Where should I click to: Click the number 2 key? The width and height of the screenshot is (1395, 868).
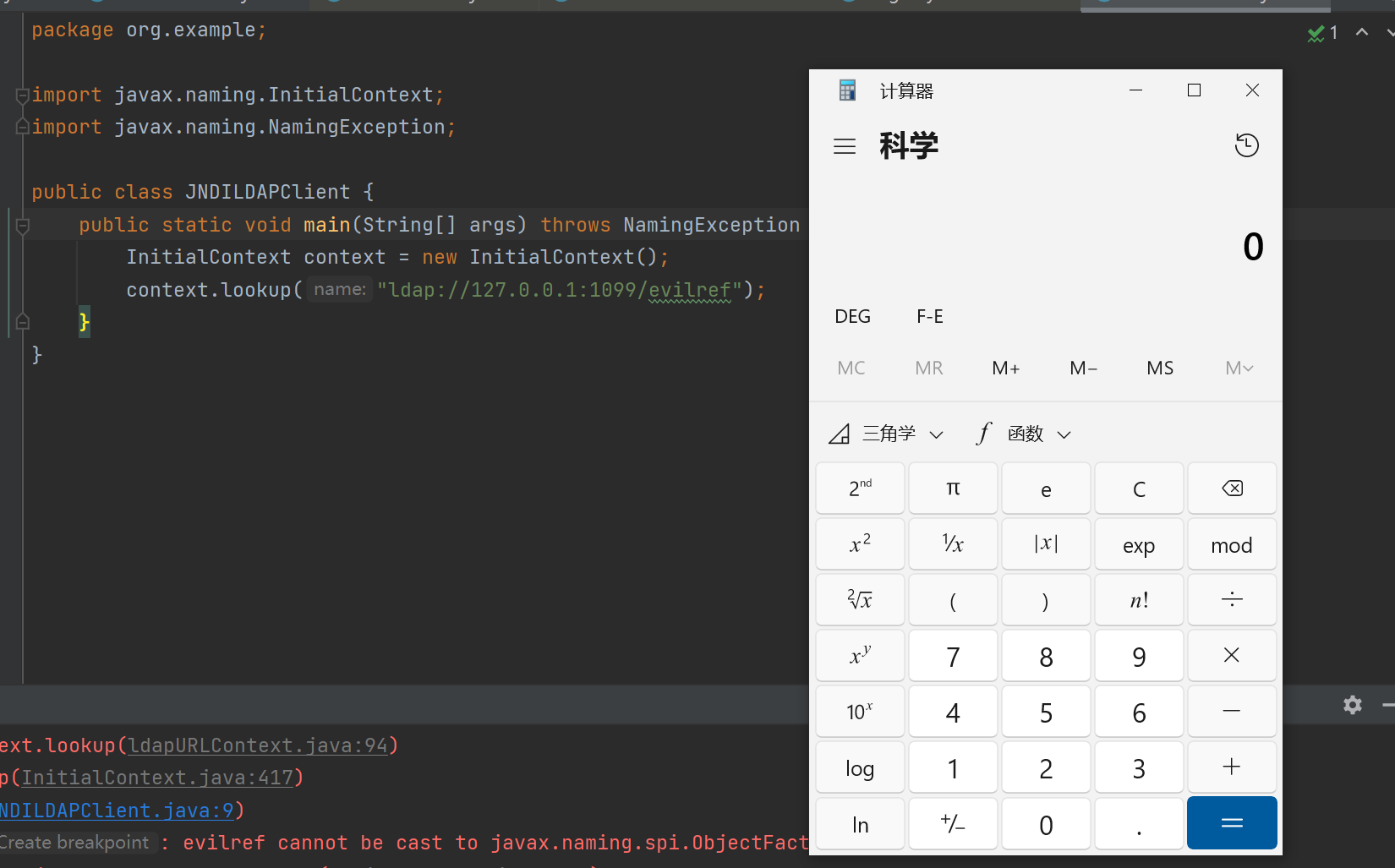tap(1046, 767)
